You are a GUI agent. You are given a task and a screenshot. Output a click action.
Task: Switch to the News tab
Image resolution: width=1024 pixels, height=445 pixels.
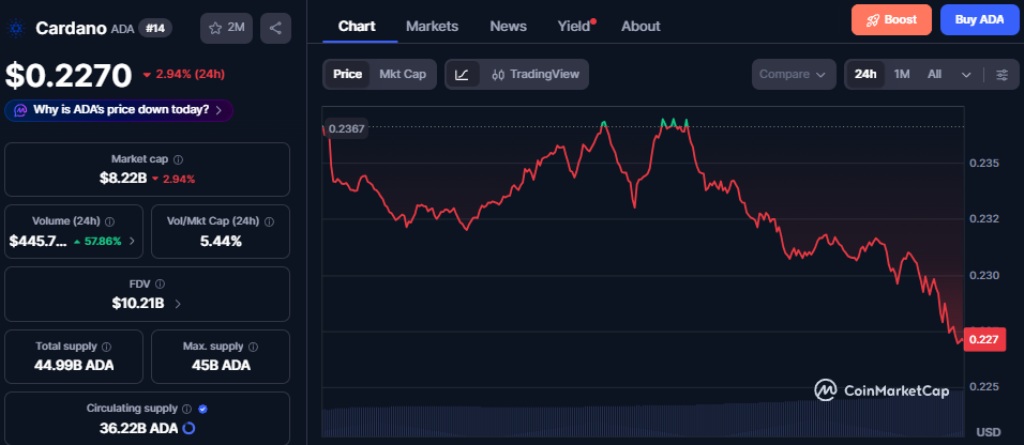508,26
